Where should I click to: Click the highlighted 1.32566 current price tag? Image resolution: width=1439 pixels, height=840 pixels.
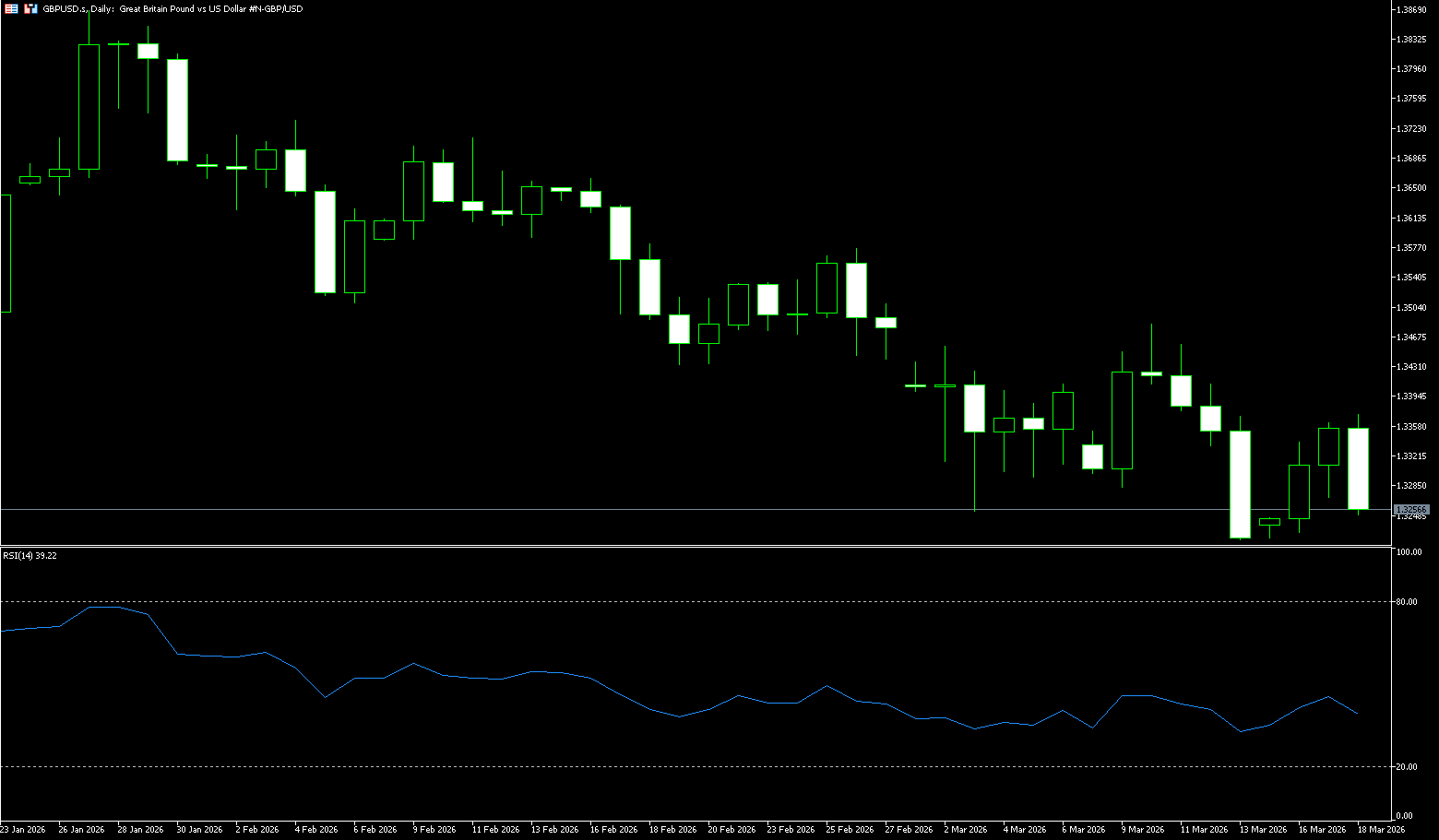pyautogui.click(x=1410, y=510)
